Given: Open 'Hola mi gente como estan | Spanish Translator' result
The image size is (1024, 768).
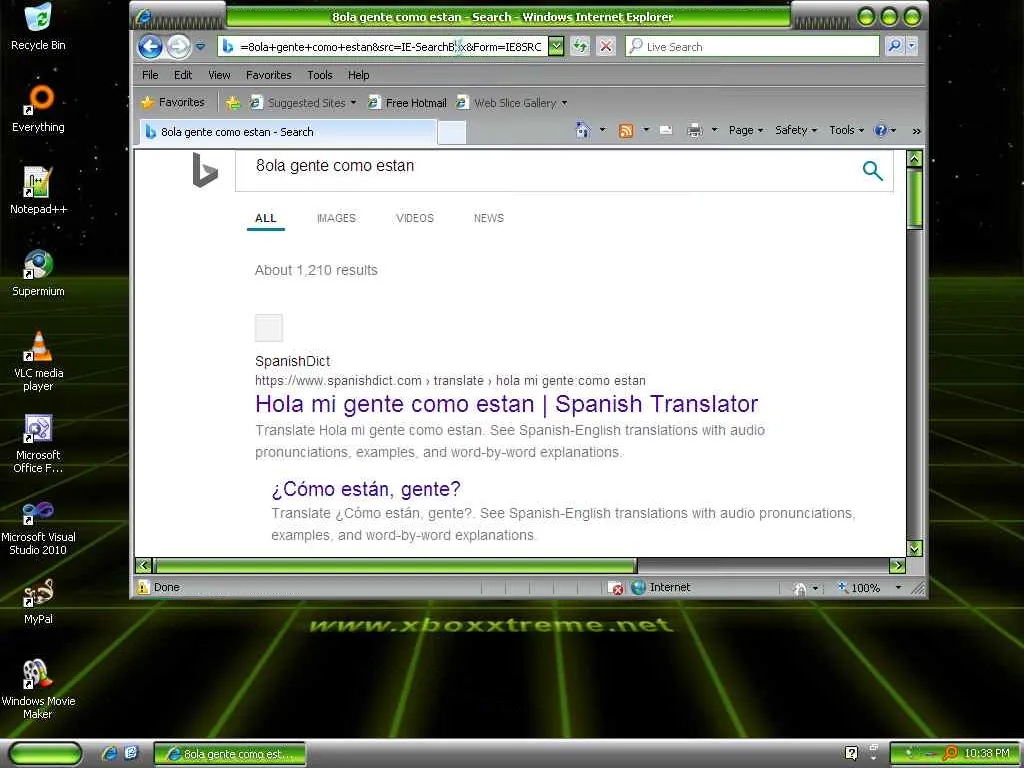Looking at the screenshot, I should coord(507,404).
